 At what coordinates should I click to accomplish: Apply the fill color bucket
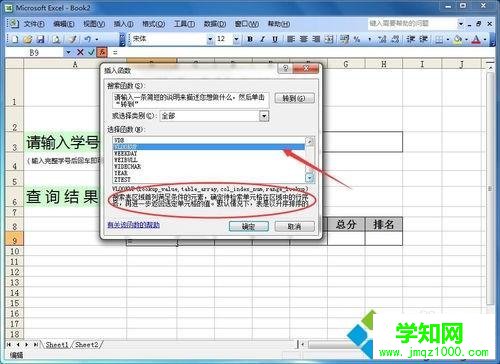(458, 39)
